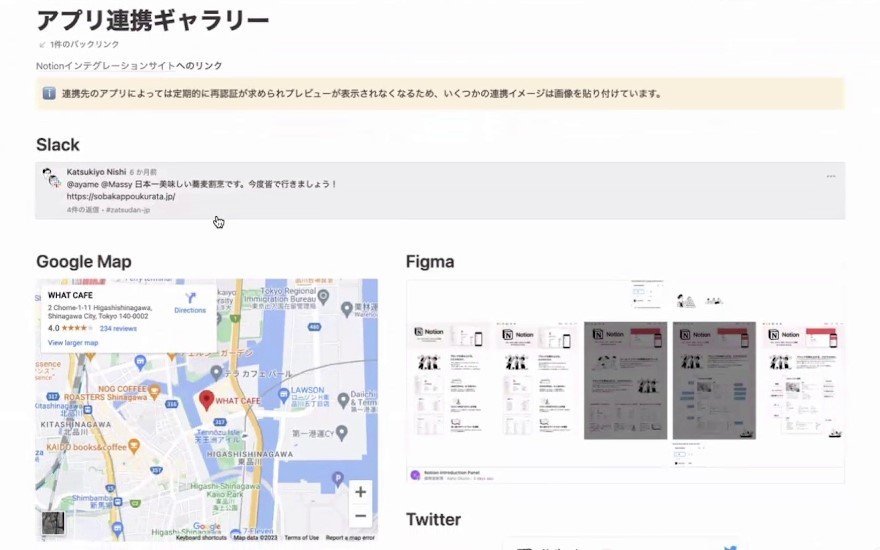The height and width of the screenshot is (550, 880).
Task: Click the 第一港運CY location marker
Action: tap(341, 433)
